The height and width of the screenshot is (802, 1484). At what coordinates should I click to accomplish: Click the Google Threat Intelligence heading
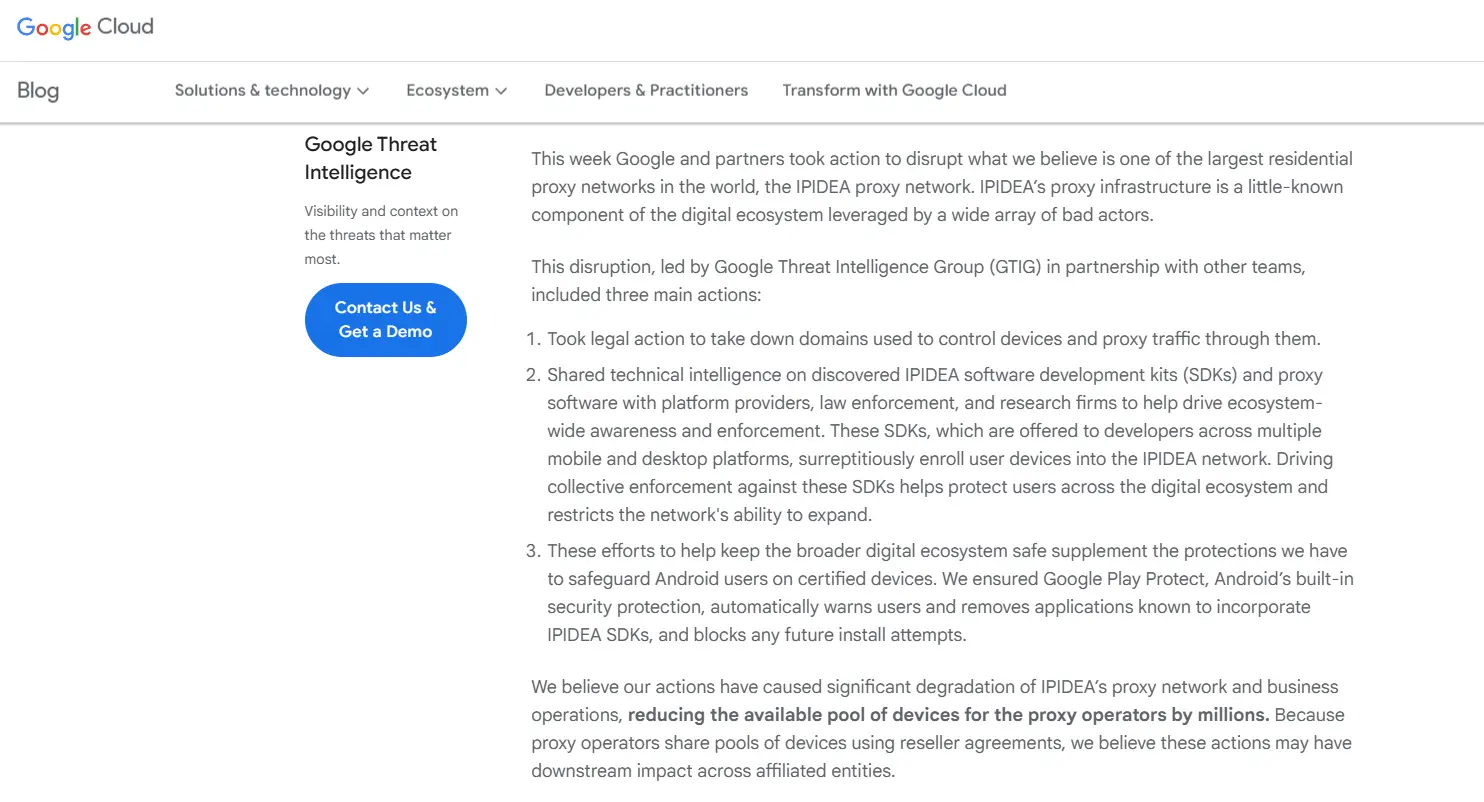pyautogui.click(x=371, y=158)
